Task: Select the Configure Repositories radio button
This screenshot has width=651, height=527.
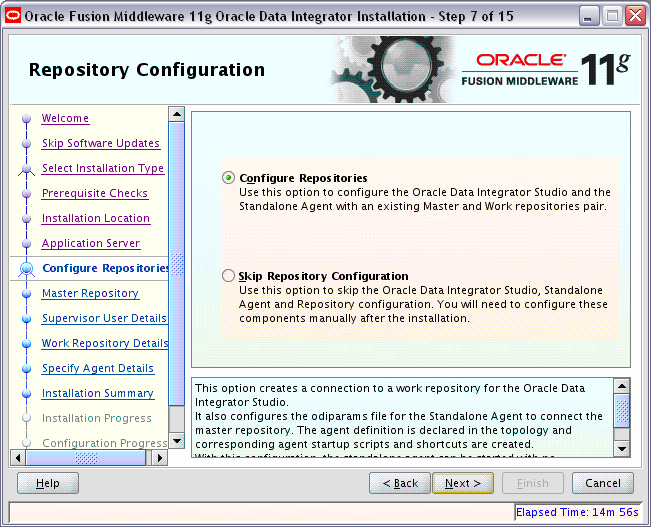Action: click(x=228, y=178)
